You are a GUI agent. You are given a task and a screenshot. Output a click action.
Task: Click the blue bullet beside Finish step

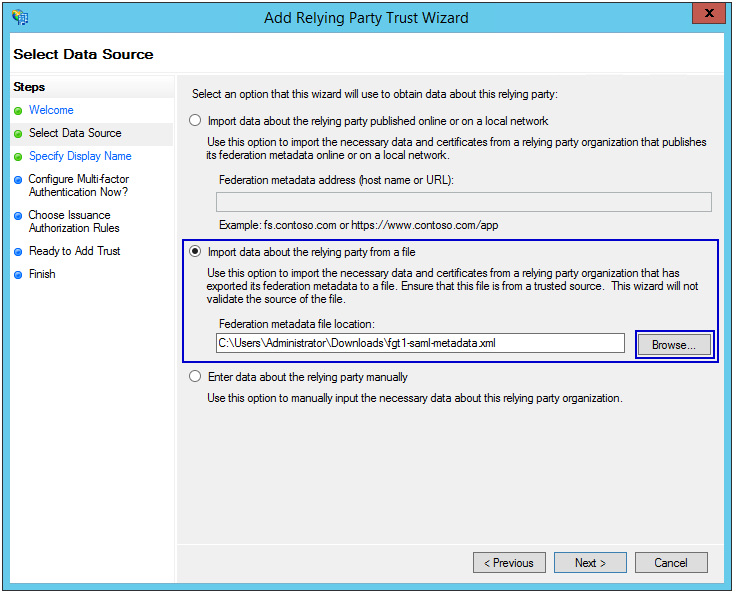(18, 274)
